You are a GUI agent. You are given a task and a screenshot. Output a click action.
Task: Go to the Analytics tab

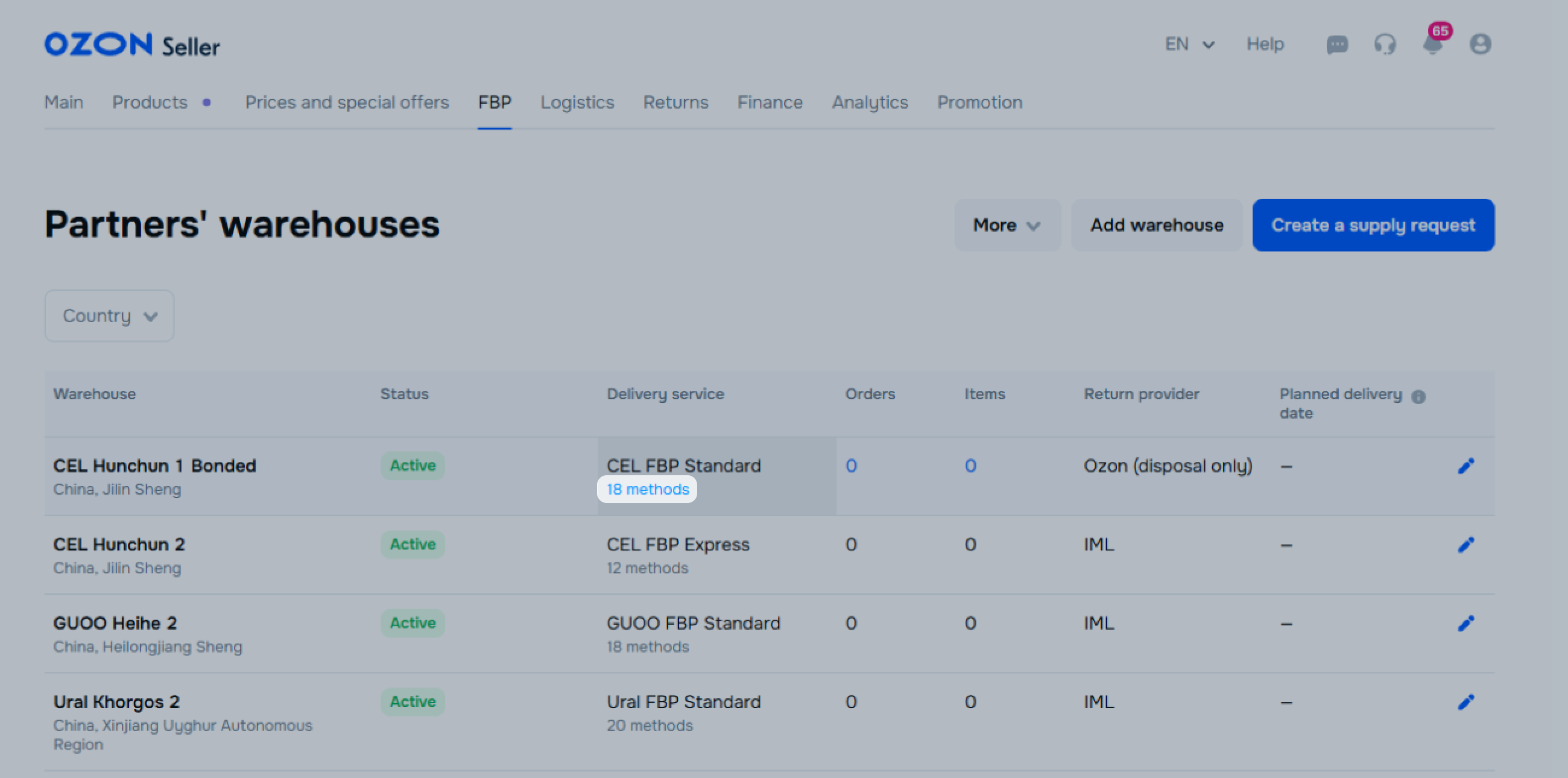(x=869, y=103)
